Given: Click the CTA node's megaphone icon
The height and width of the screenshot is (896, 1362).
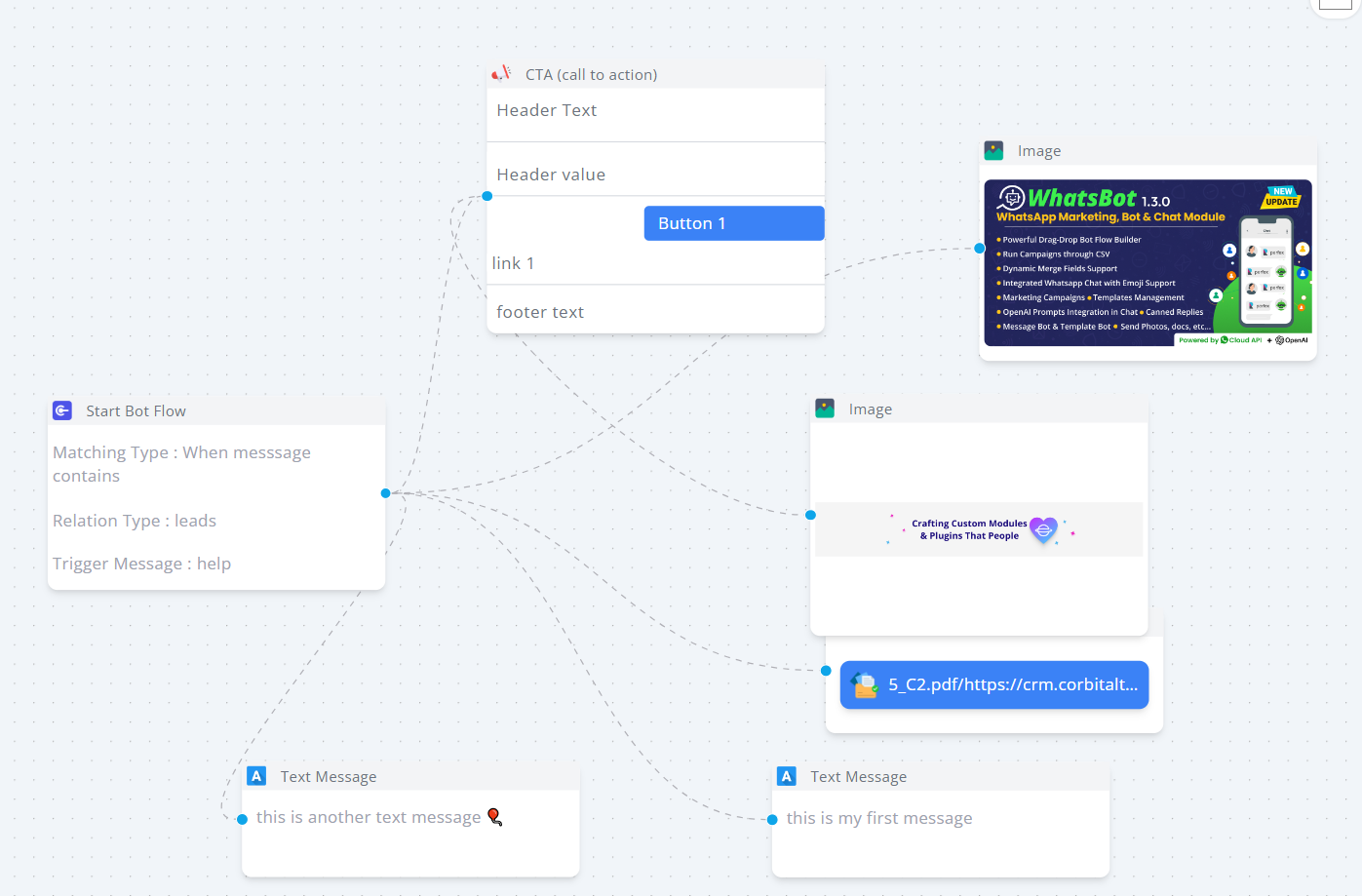Looking at the screenshot, I should click(x=501, y=72).
